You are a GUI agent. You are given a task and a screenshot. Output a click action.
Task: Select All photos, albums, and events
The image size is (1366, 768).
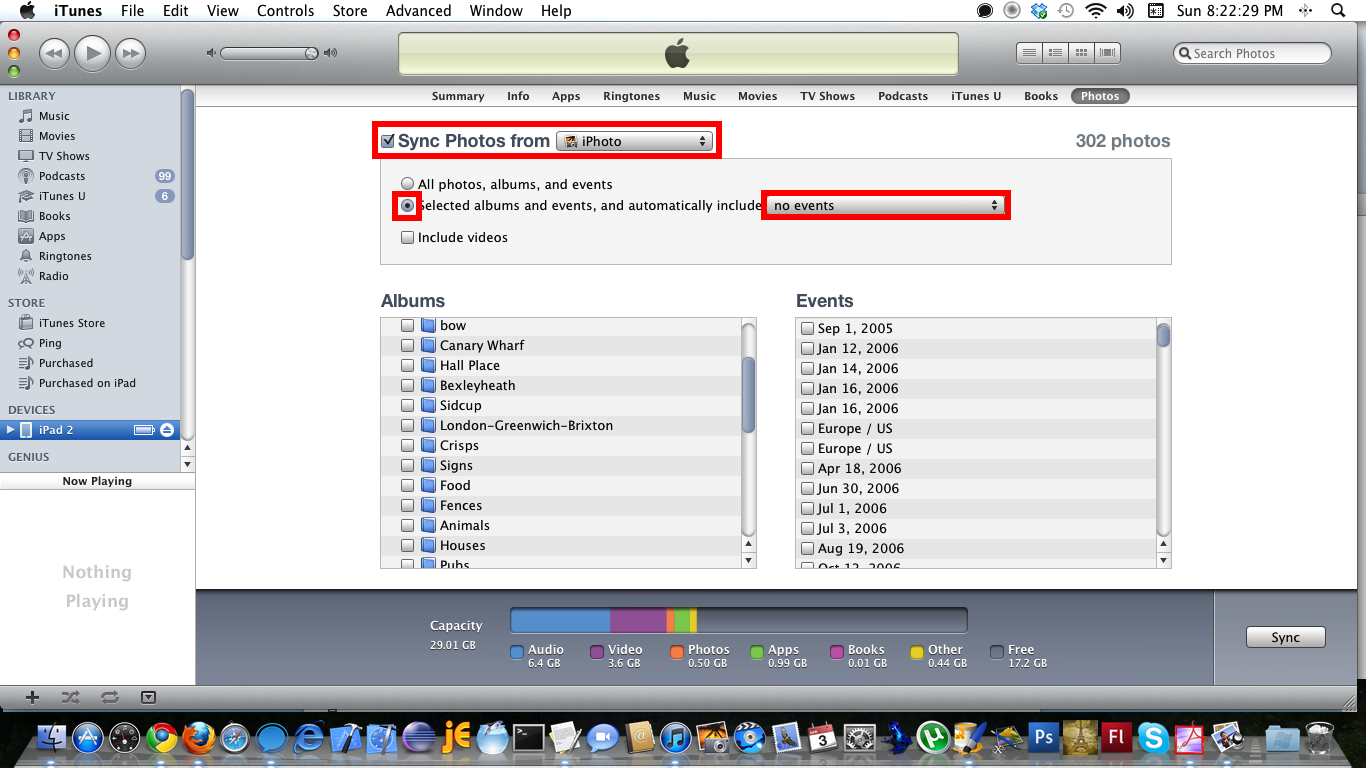(407, 184)
